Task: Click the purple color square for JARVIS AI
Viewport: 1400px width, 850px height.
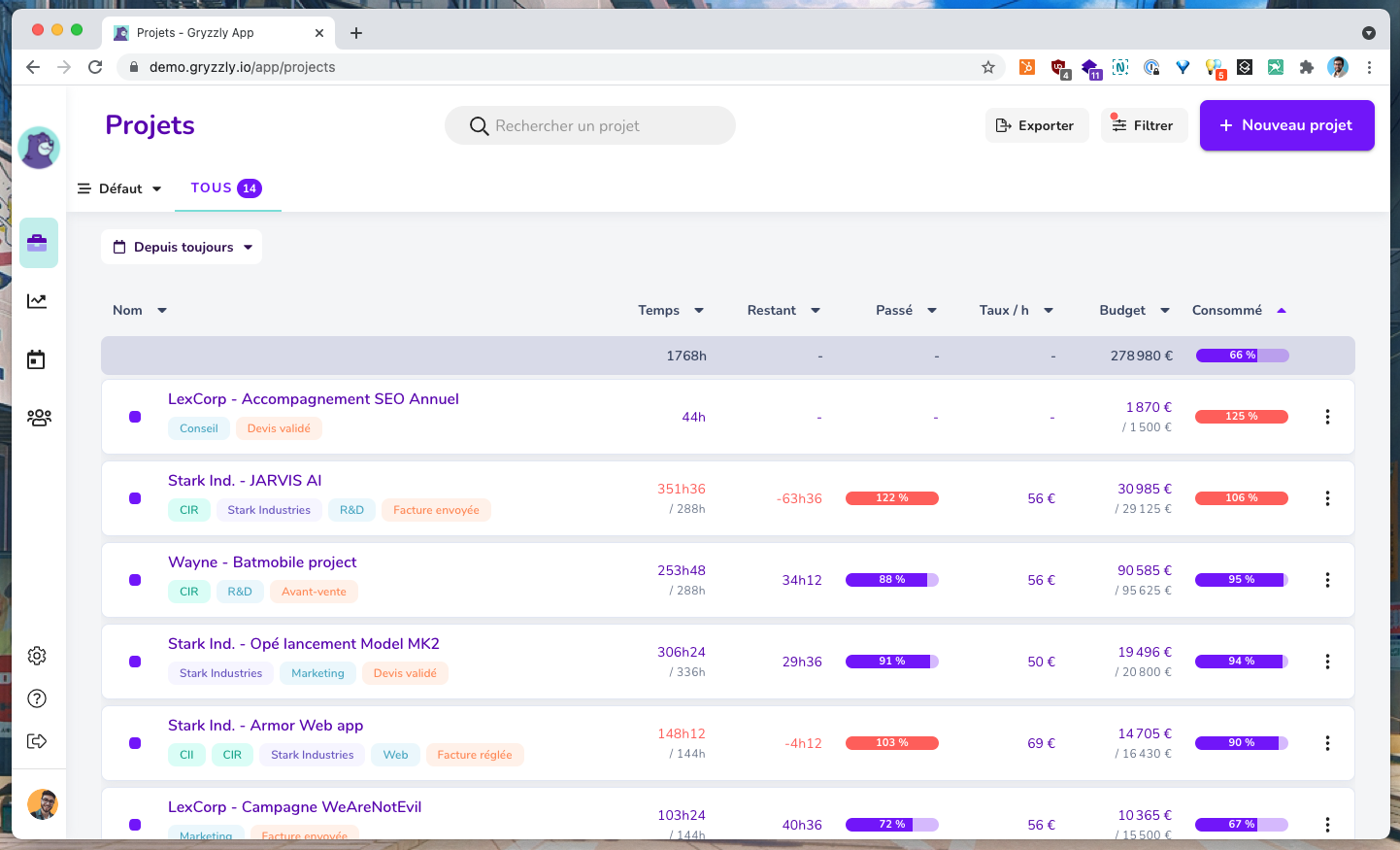Action: (x=135, y=498)
